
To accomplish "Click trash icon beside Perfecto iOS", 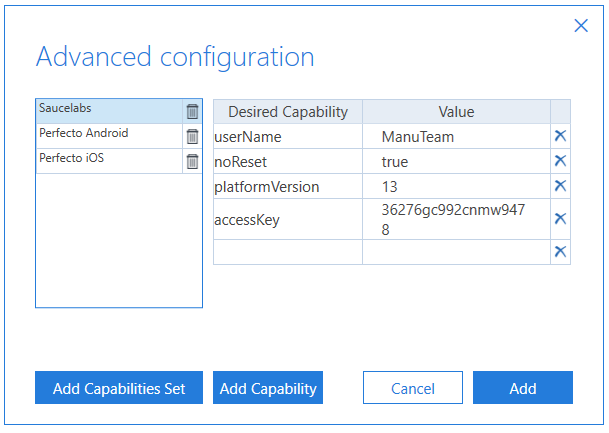I will 193,161.
